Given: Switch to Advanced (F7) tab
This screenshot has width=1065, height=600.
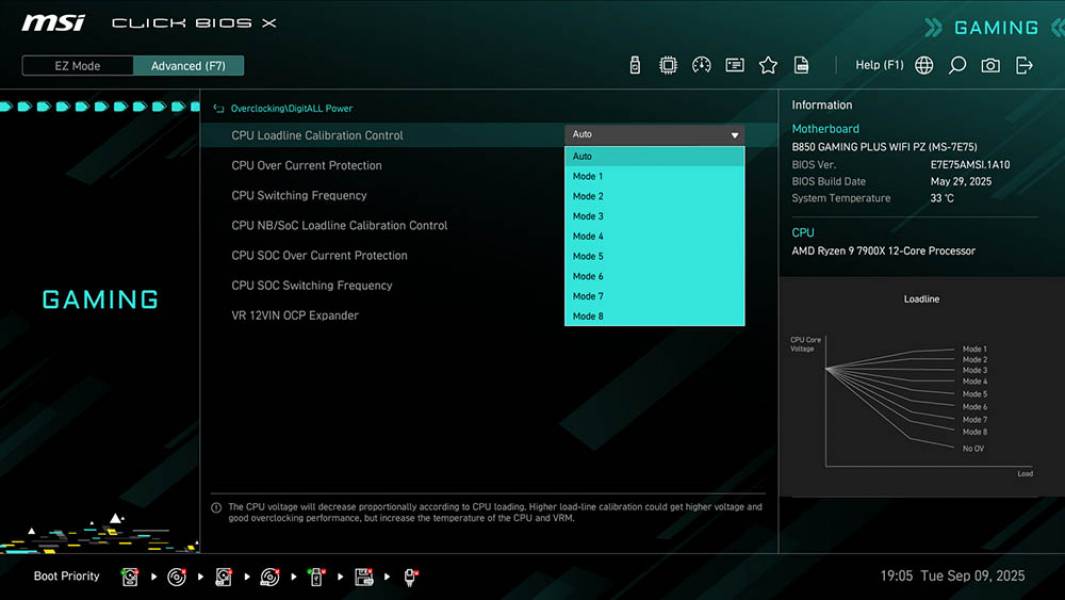Looking at the screenshot, I should pos(189,65).
